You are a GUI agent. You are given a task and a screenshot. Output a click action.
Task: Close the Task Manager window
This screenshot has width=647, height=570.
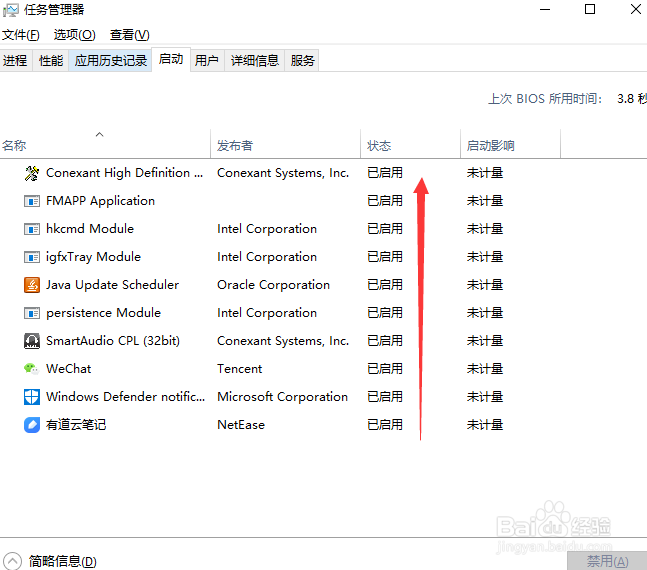tap(635, 9)
